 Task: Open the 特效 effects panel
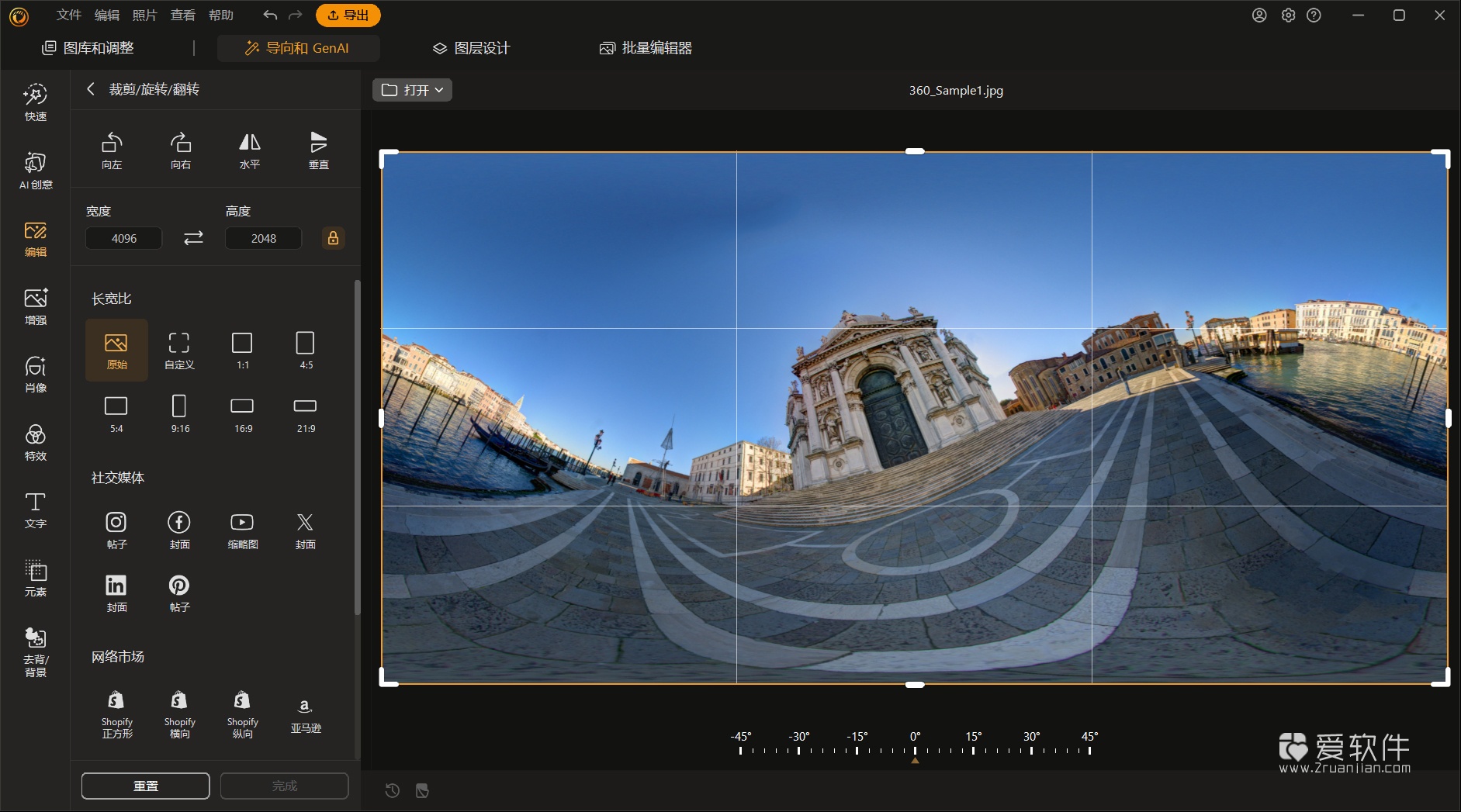pos(36,442)
